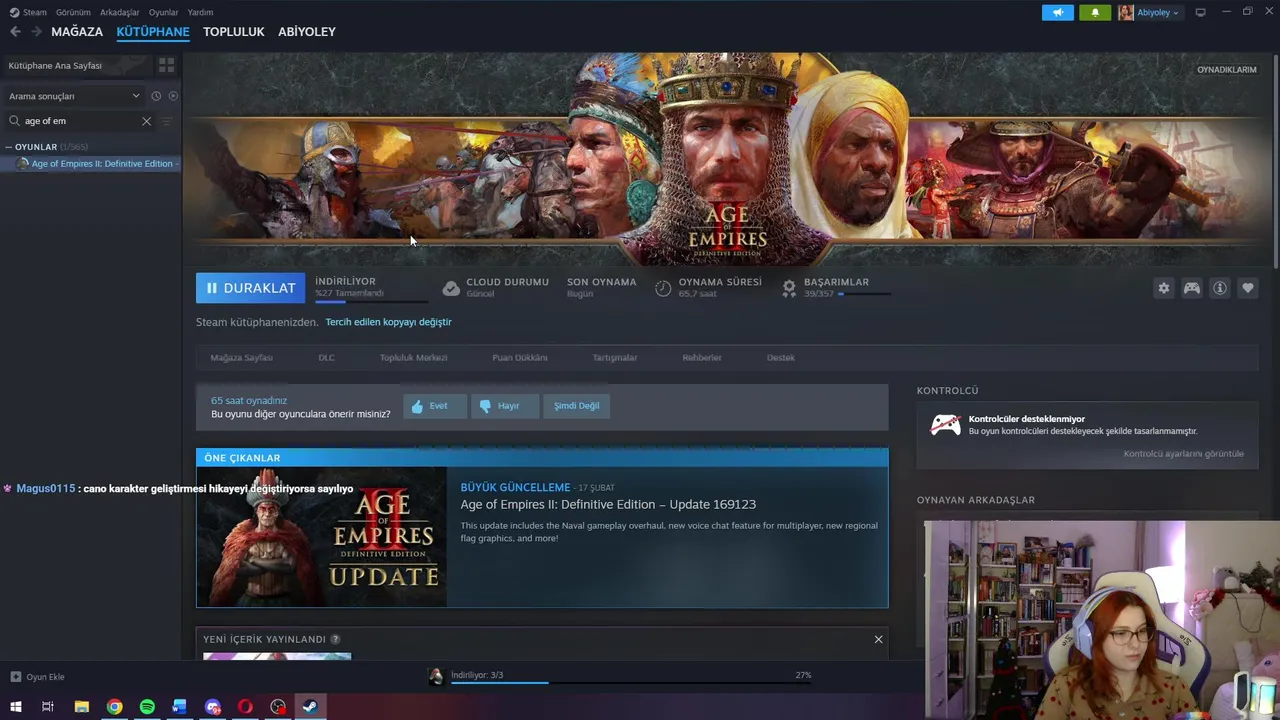Open Discord from taskbar
The image size is (1280, 720).
click(x=213, y=707)
